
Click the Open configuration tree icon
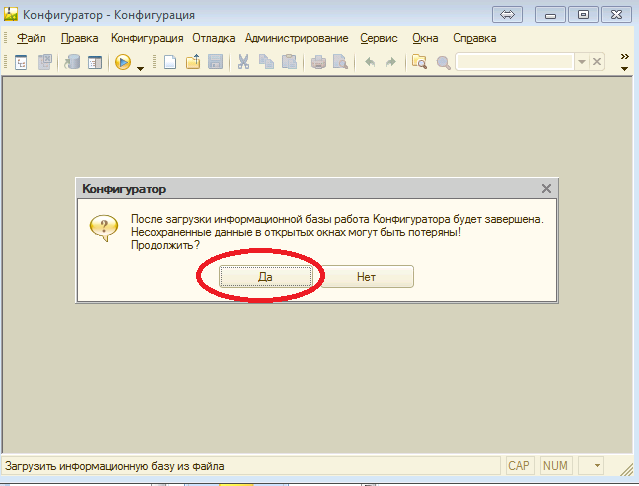(21, 62)
